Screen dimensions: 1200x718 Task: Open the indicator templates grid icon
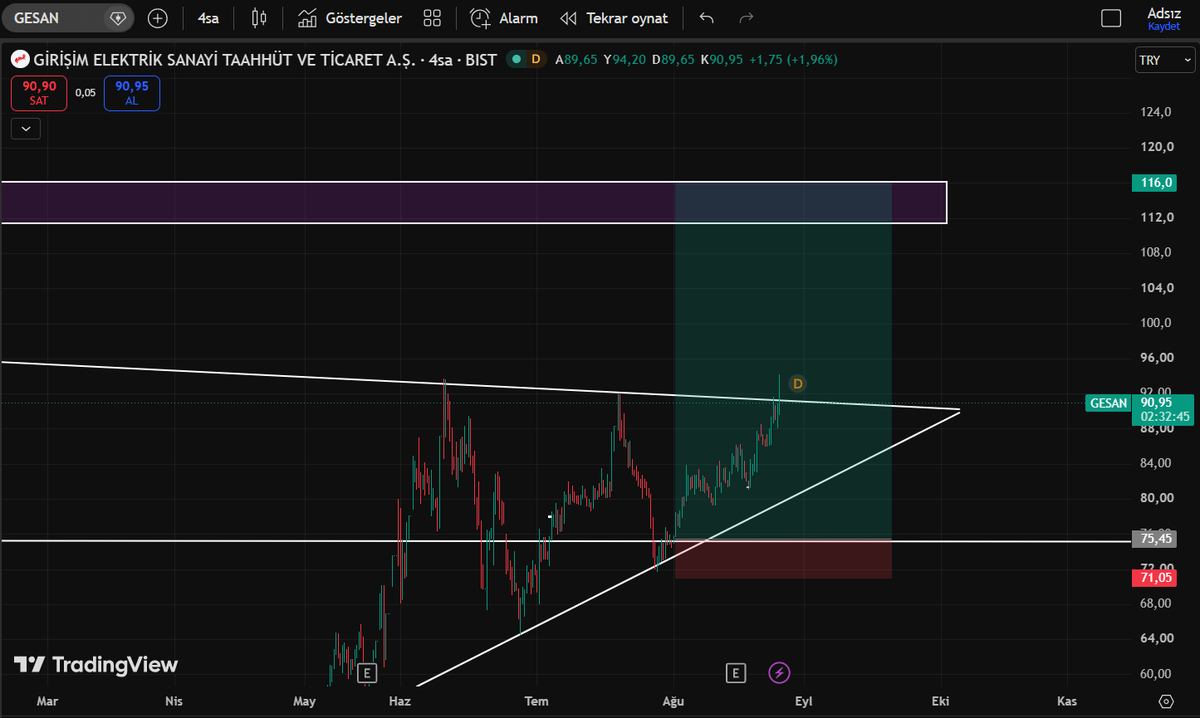(x=432, y=18)
